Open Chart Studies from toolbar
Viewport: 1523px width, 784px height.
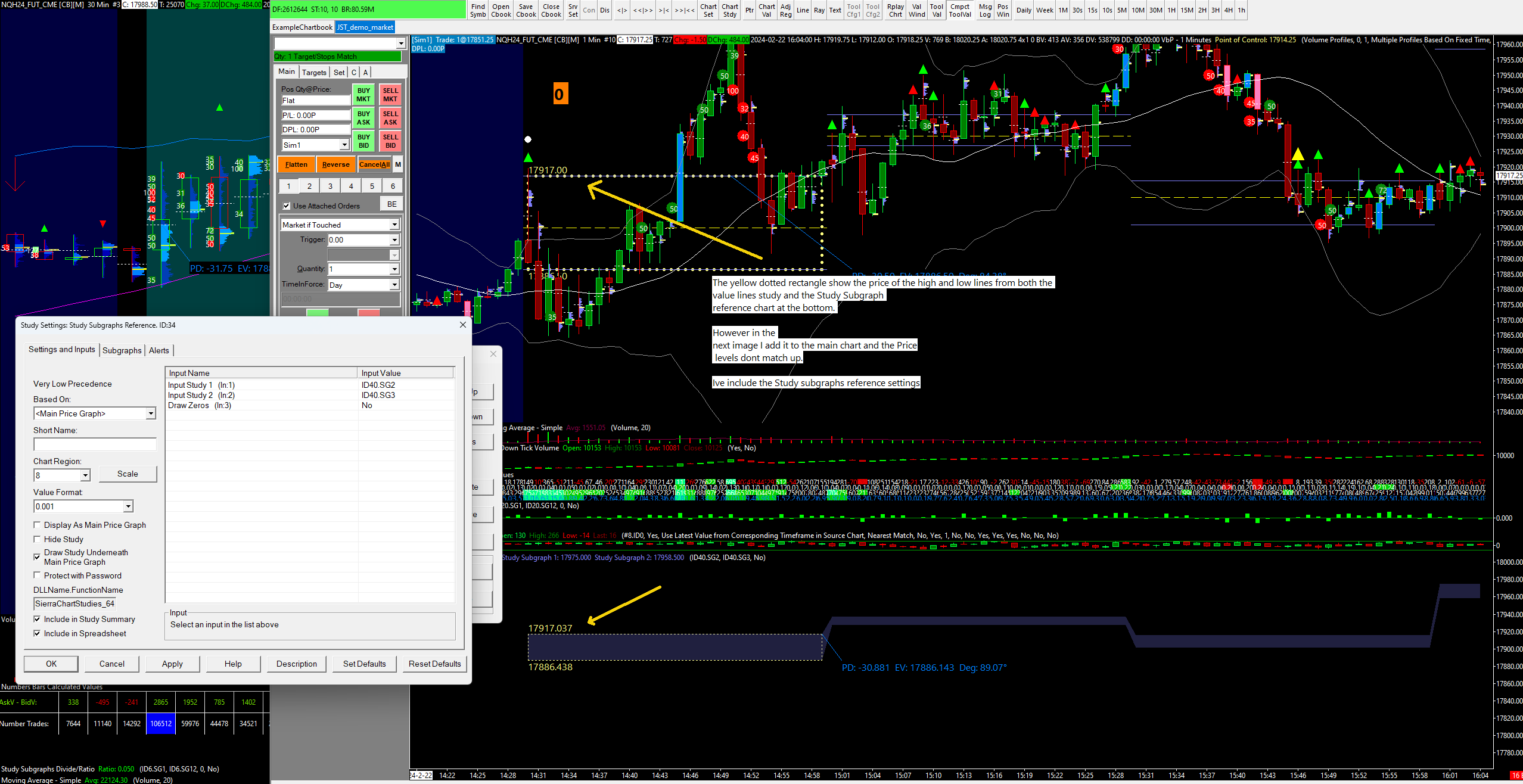click(730, 10)
